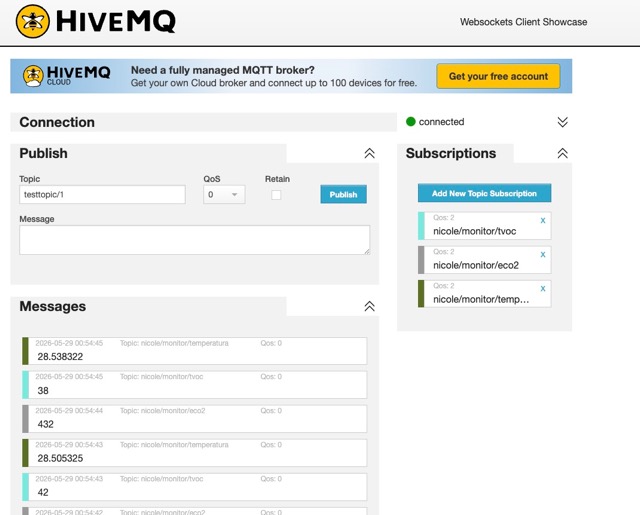Click the tvoc message with value 38
The image size is (640, 515).
(194, 385)
